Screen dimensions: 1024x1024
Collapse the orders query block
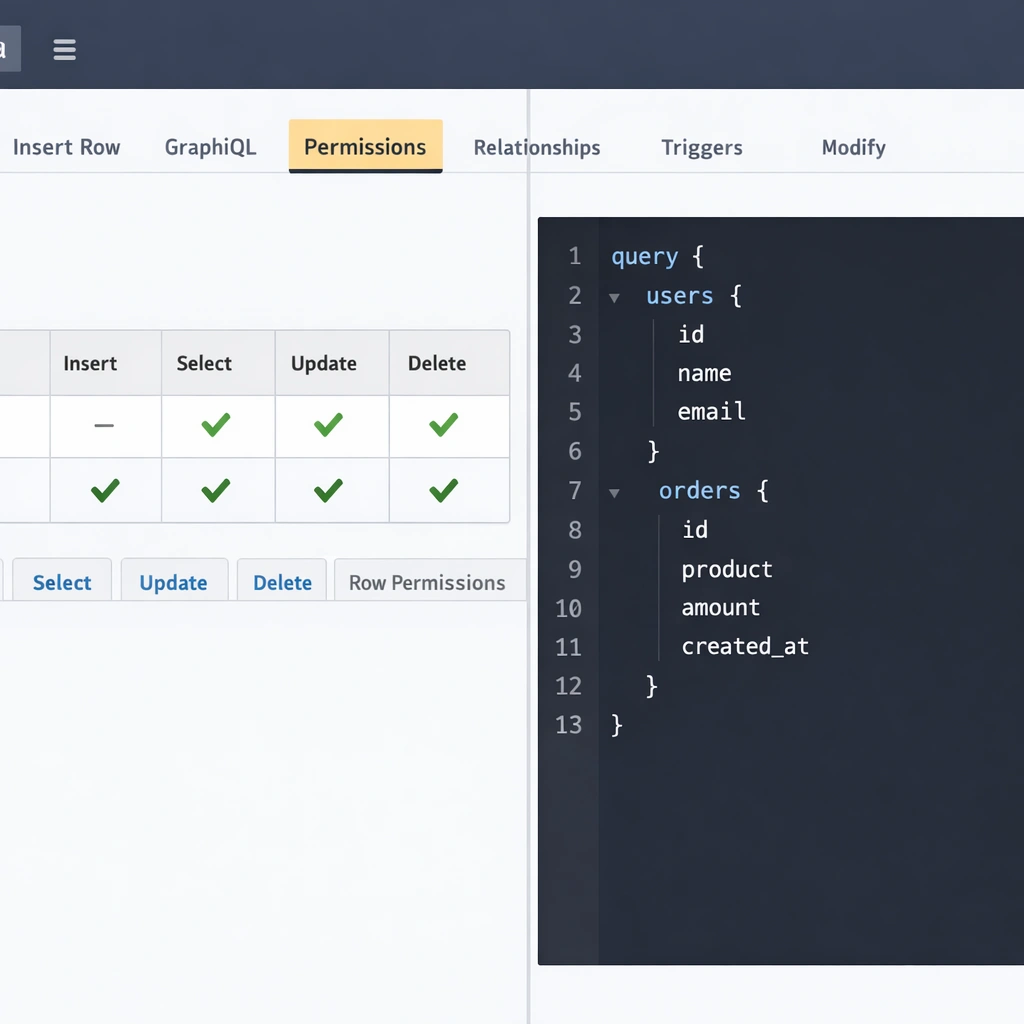[x=614, y=492]
